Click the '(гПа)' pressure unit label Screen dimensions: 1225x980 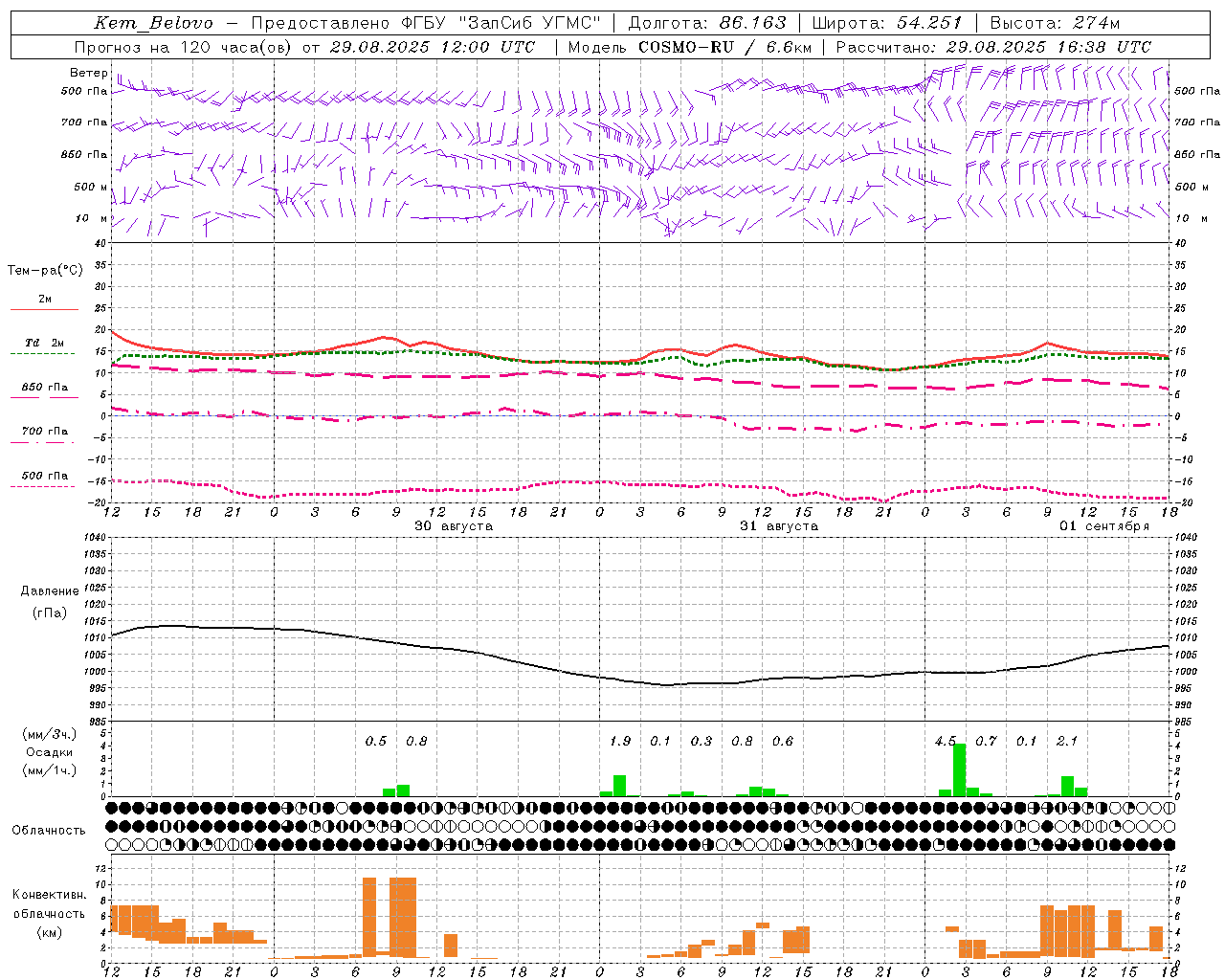[50, 612]
